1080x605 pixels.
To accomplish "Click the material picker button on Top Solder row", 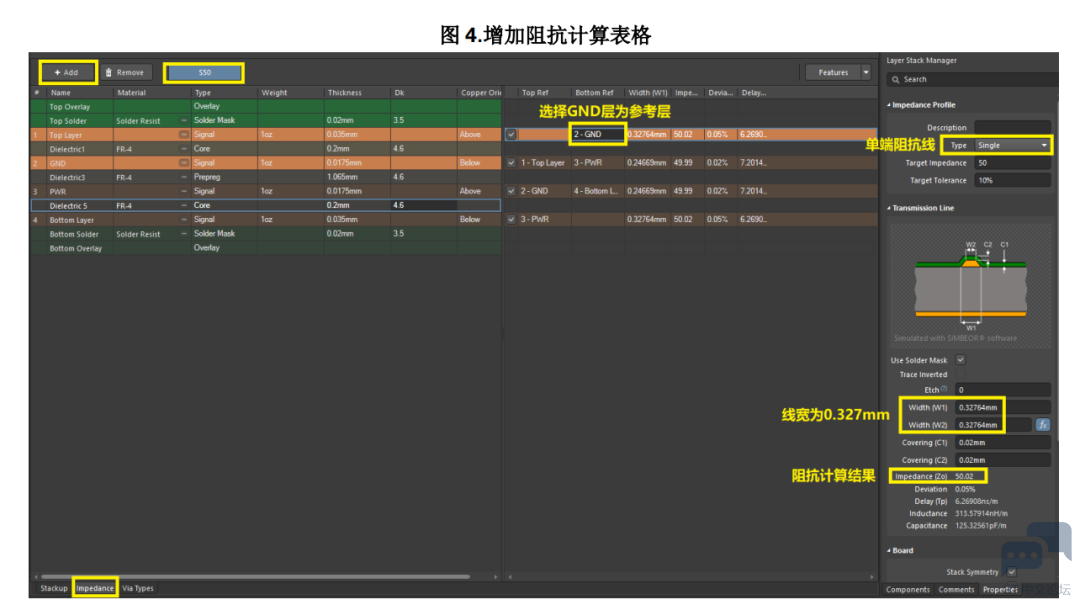I will (184, 121).
